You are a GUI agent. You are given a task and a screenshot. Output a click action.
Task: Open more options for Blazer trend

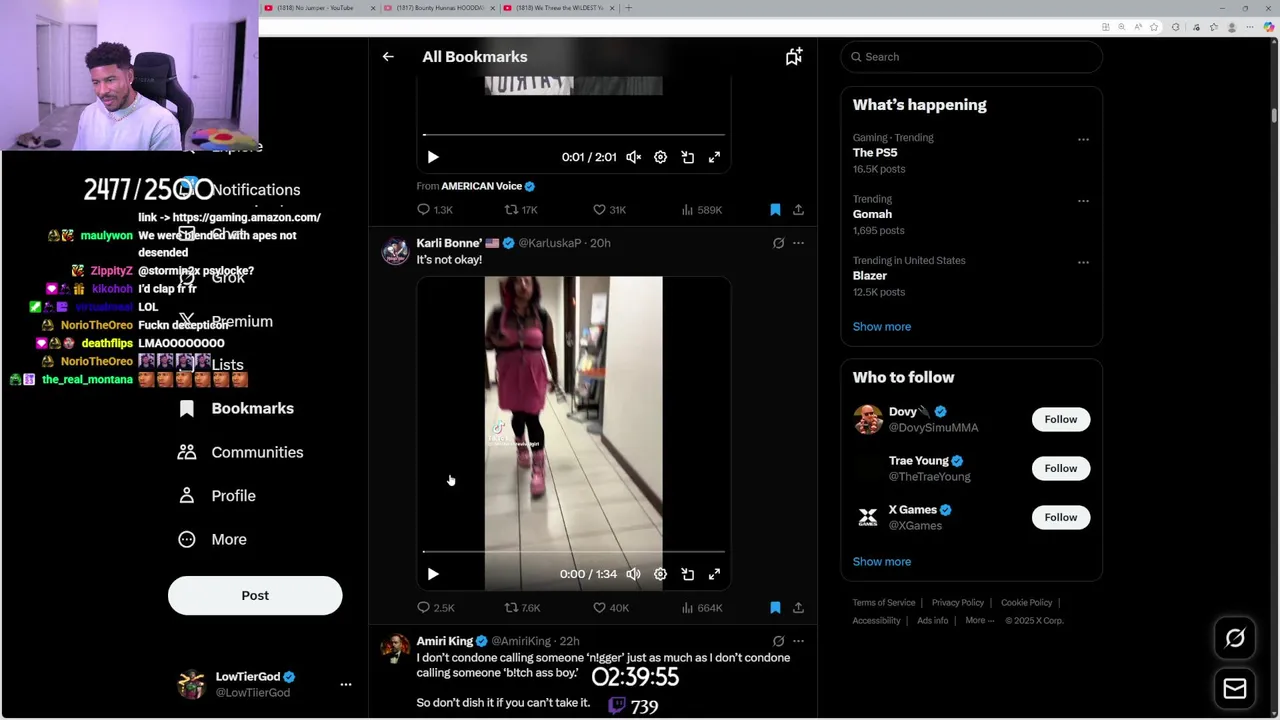click(x=1083, y=262)
